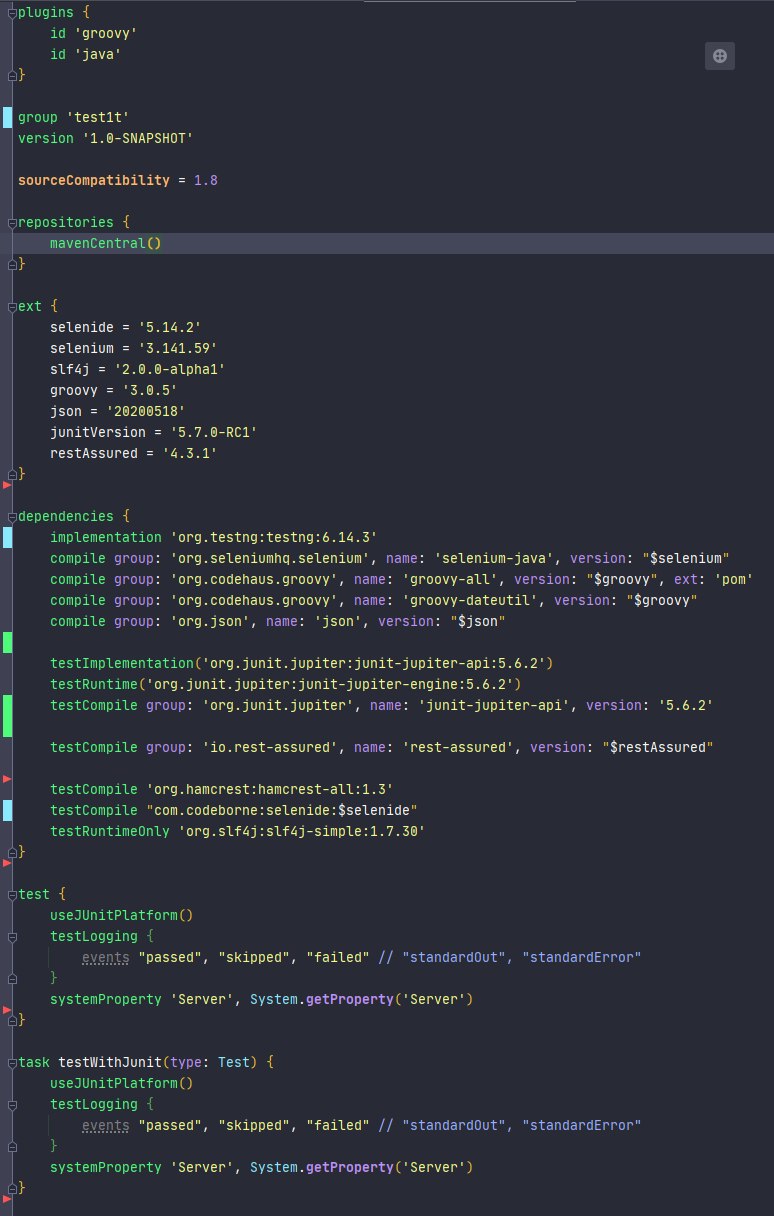Image resolution: width=774 pixels, height=1216 pixels.
Task: Collapse the test block fold marker
Action: coord(11,894)
